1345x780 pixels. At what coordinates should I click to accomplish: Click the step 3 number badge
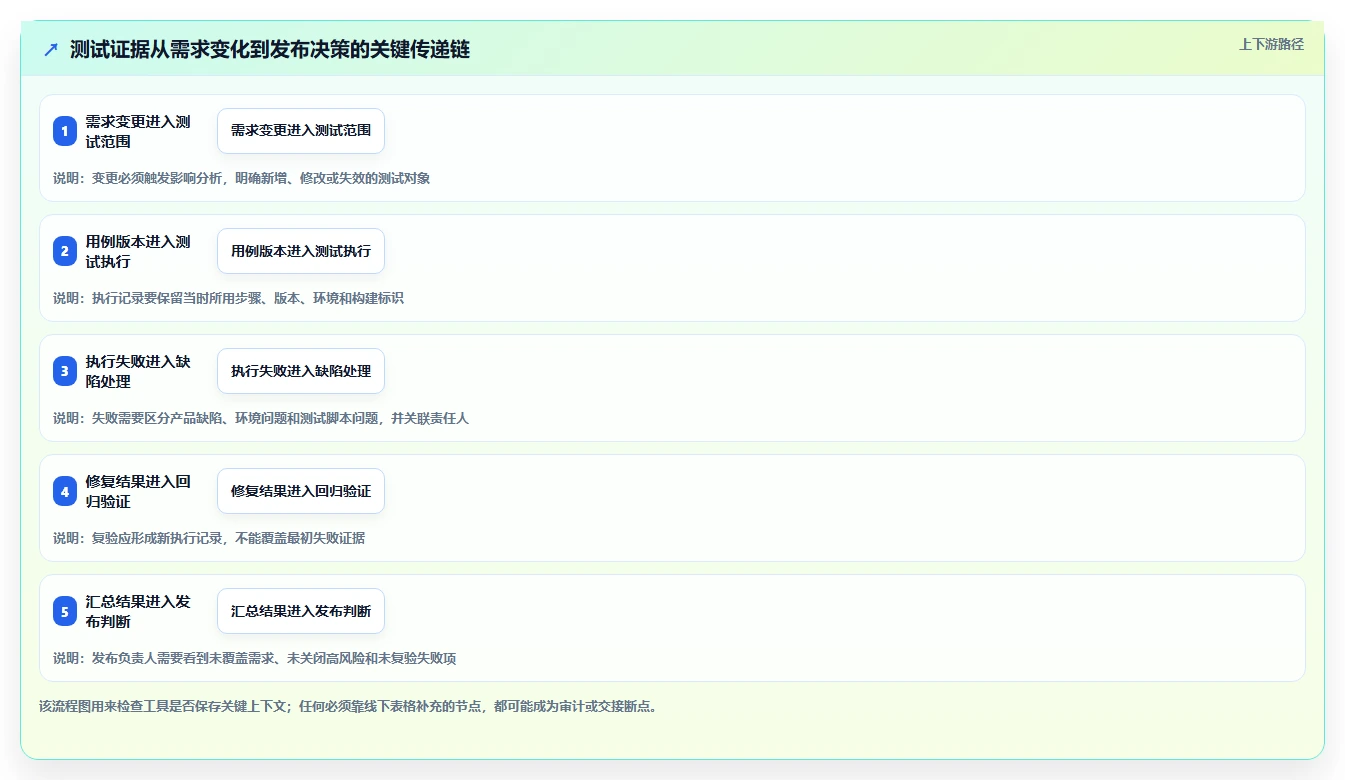[65, 371]
